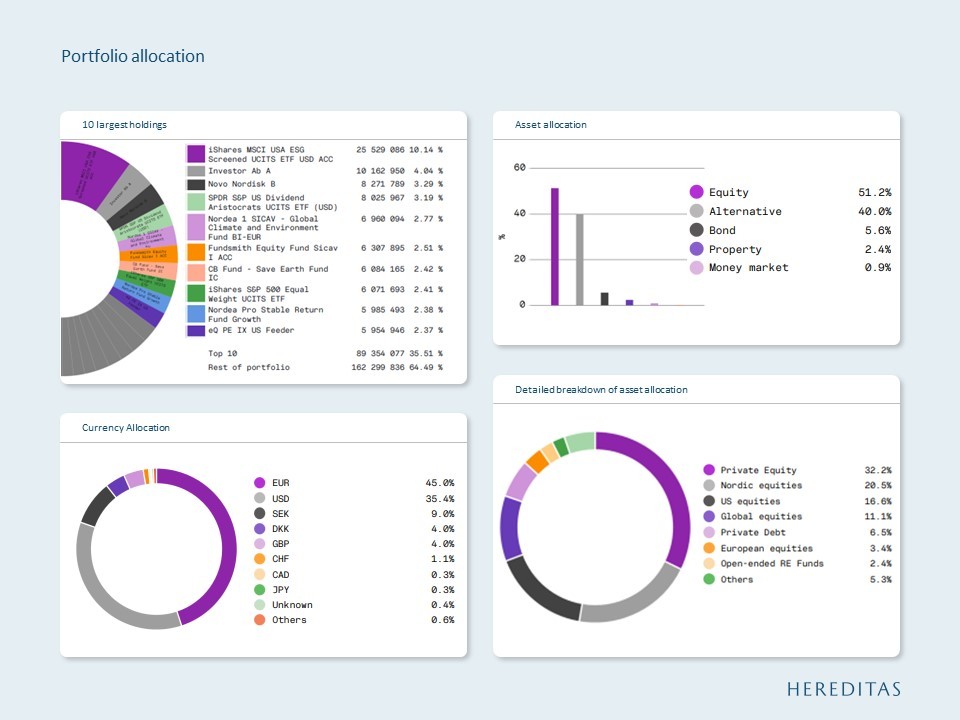Click the Money market legend dot
The image size is (960, 720).
pyautogui.click(x=696, y=268)
